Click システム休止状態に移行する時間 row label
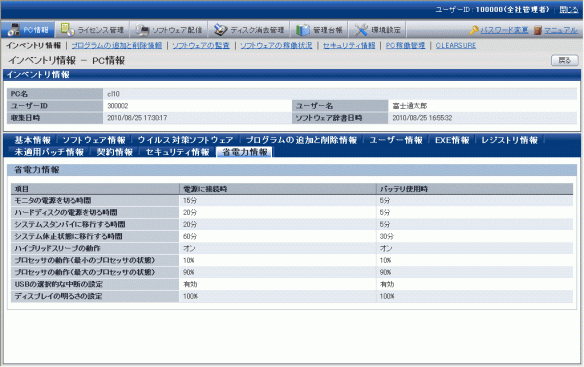 click(68, 236)
